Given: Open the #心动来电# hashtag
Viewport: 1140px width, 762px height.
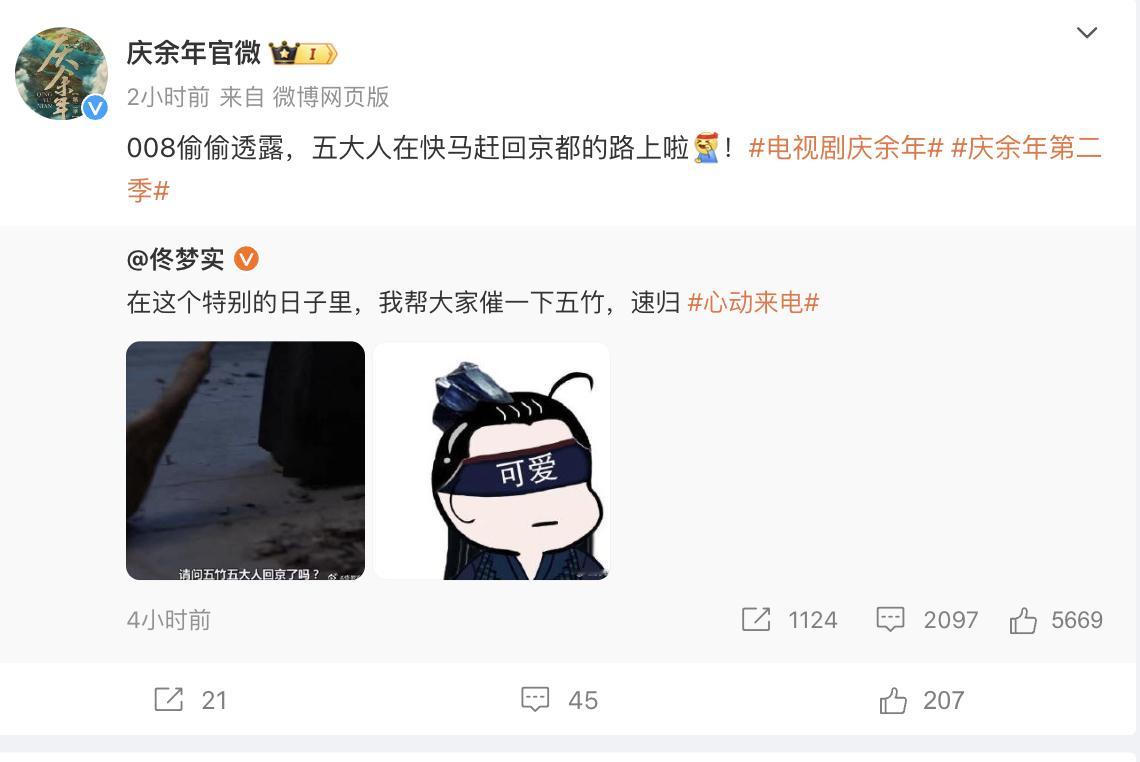Looking at the screenshot, I should click(753, 302).
